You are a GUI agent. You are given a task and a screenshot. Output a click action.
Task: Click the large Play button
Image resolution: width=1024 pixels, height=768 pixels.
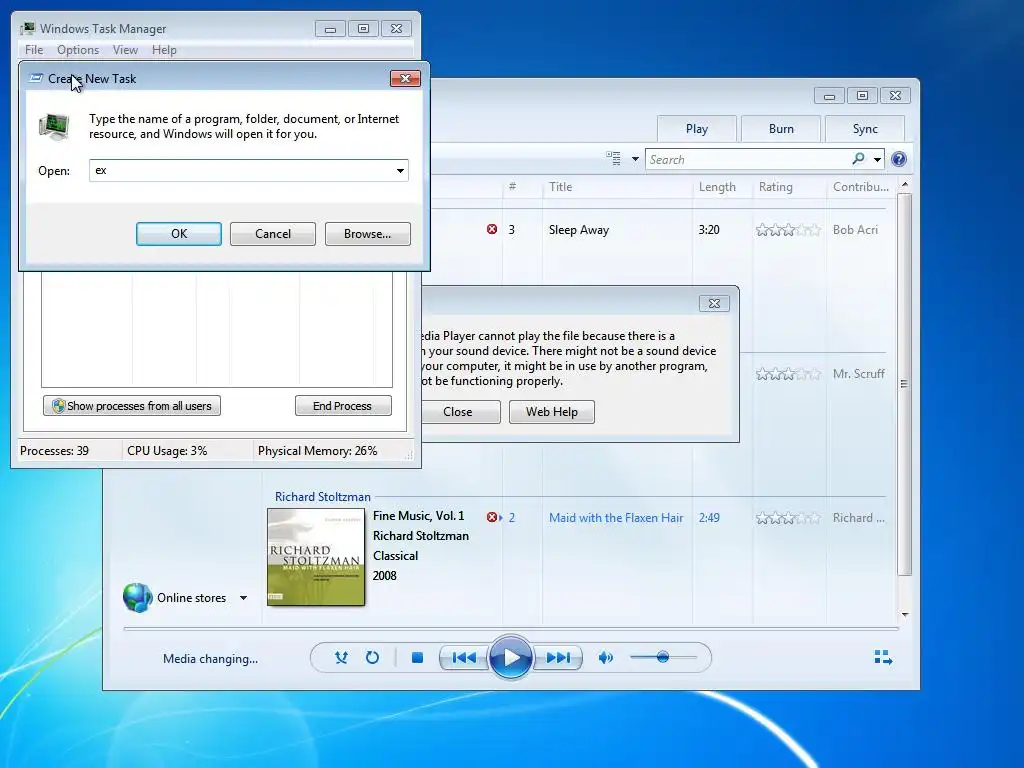(510, 658)
